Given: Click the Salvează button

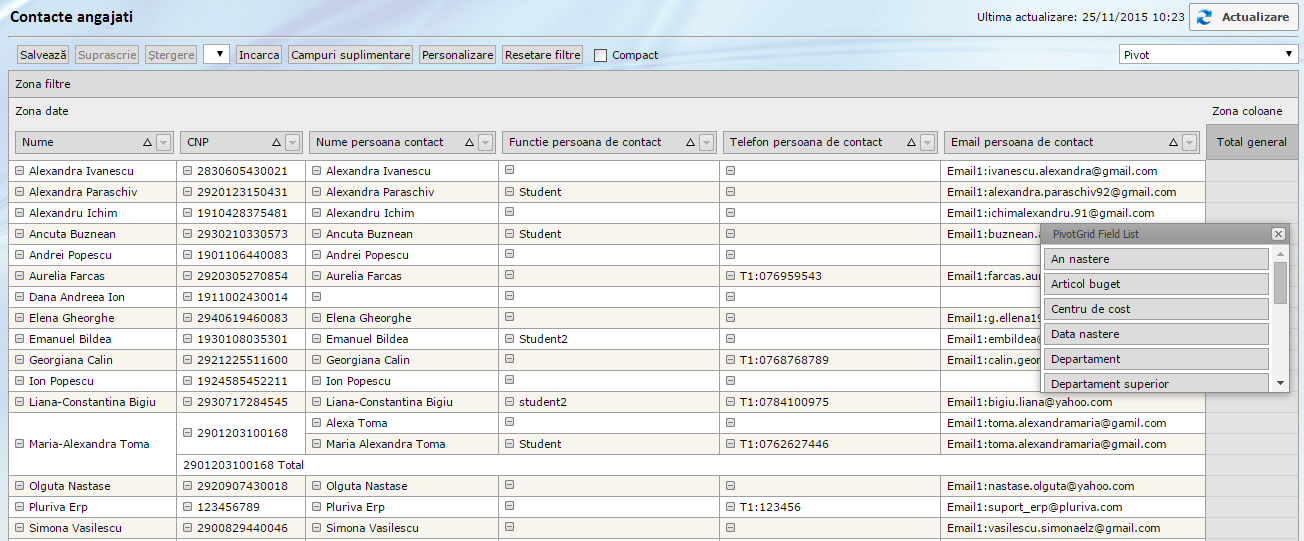Looking at the screenshot, I should tap(43, 55).
